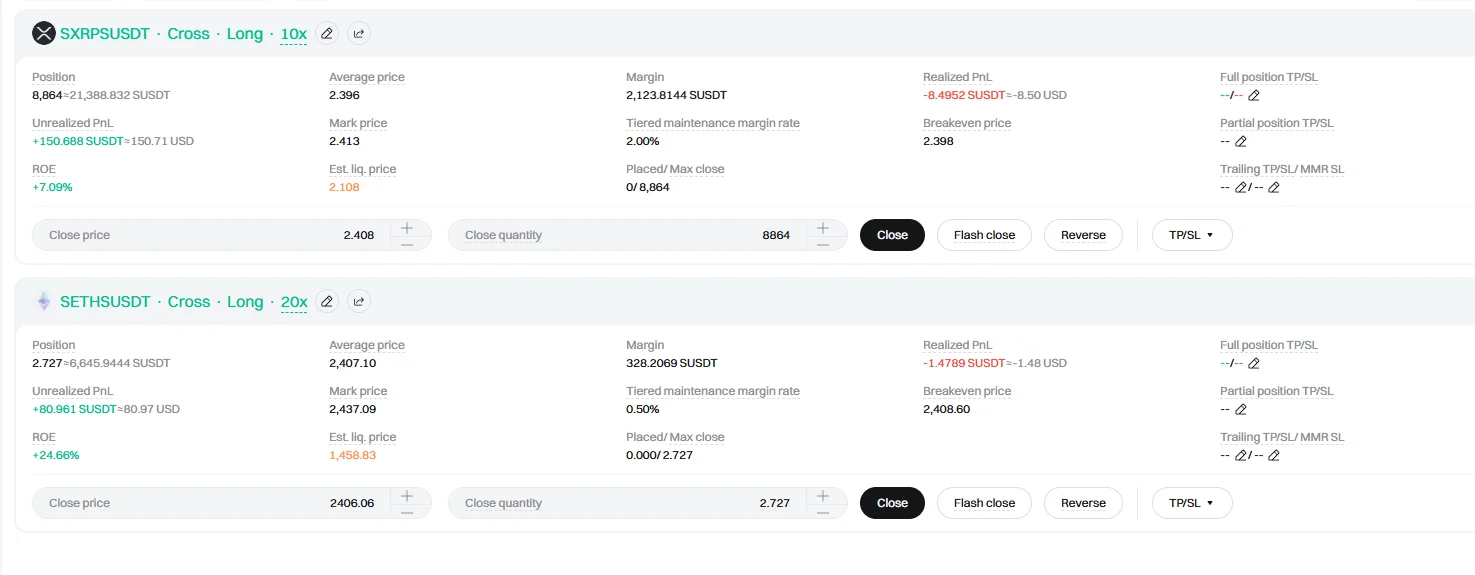Edit SXRPSUSDT full position TP/SL
1475x575 pixels.
coord(1254,96)
